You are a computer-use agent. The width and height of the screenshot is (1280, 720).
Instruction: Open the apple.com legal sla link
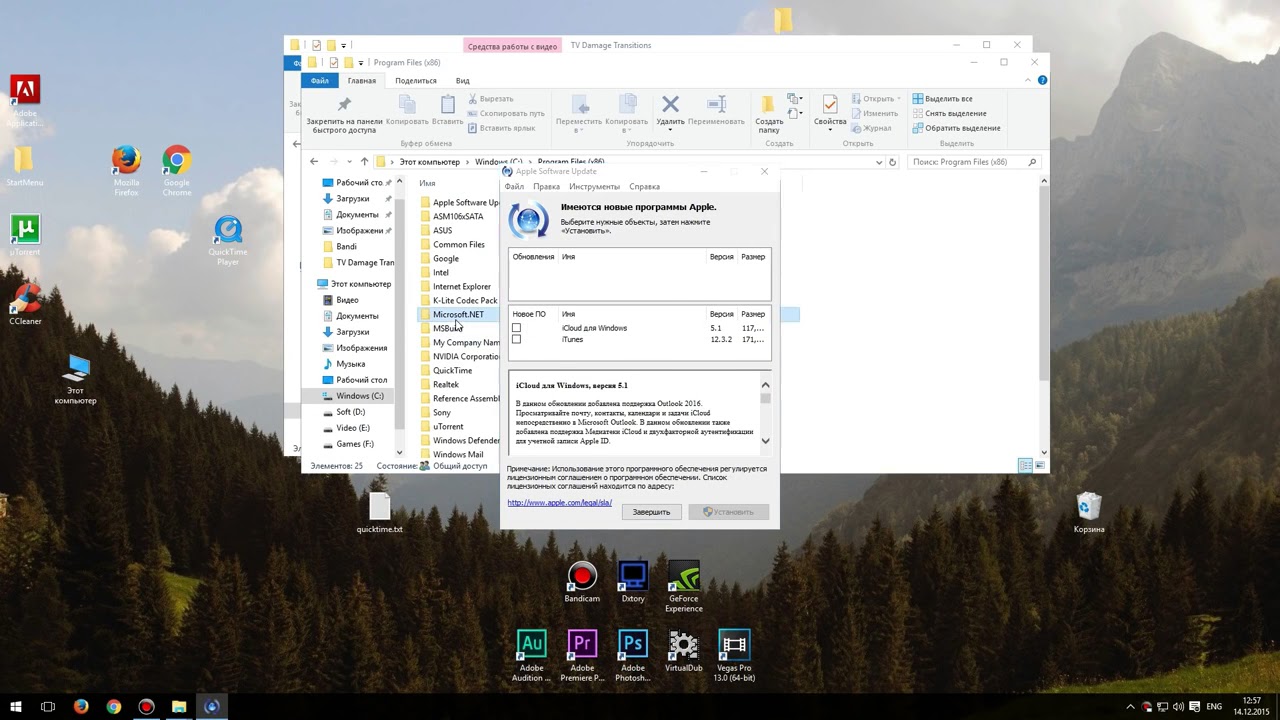click(559, 503)
